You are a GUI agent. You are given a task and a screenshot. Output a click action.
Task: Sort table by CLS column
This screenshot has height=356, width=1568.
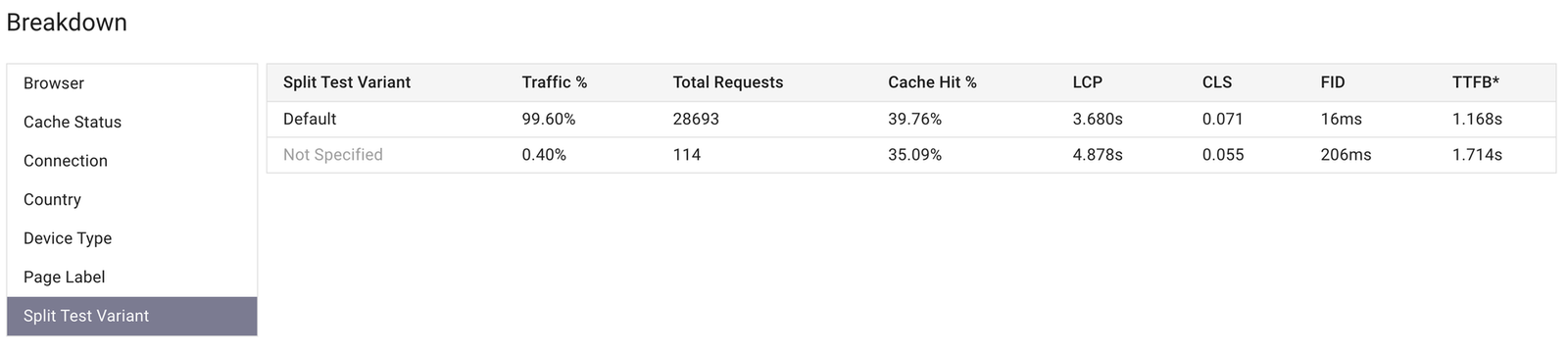(x=1217, y=82)
